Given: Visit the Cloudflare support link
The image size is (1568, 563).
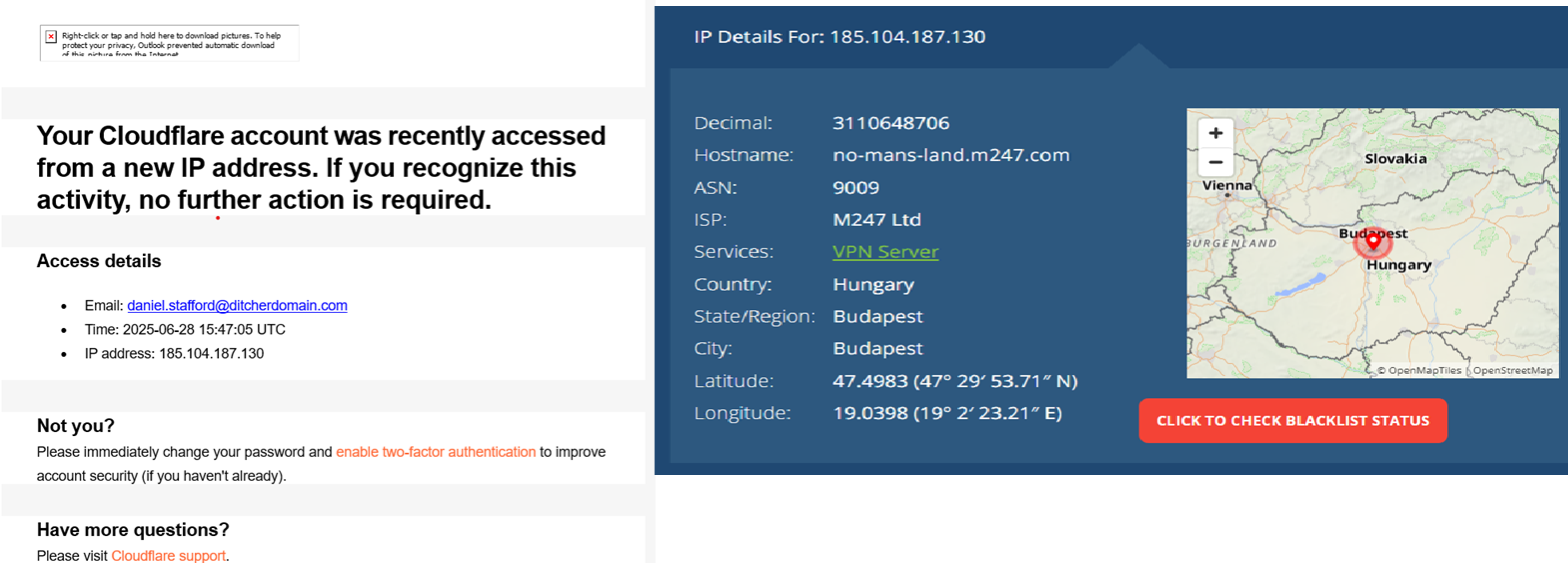Looking at the screenshot, I should (168, 555).
